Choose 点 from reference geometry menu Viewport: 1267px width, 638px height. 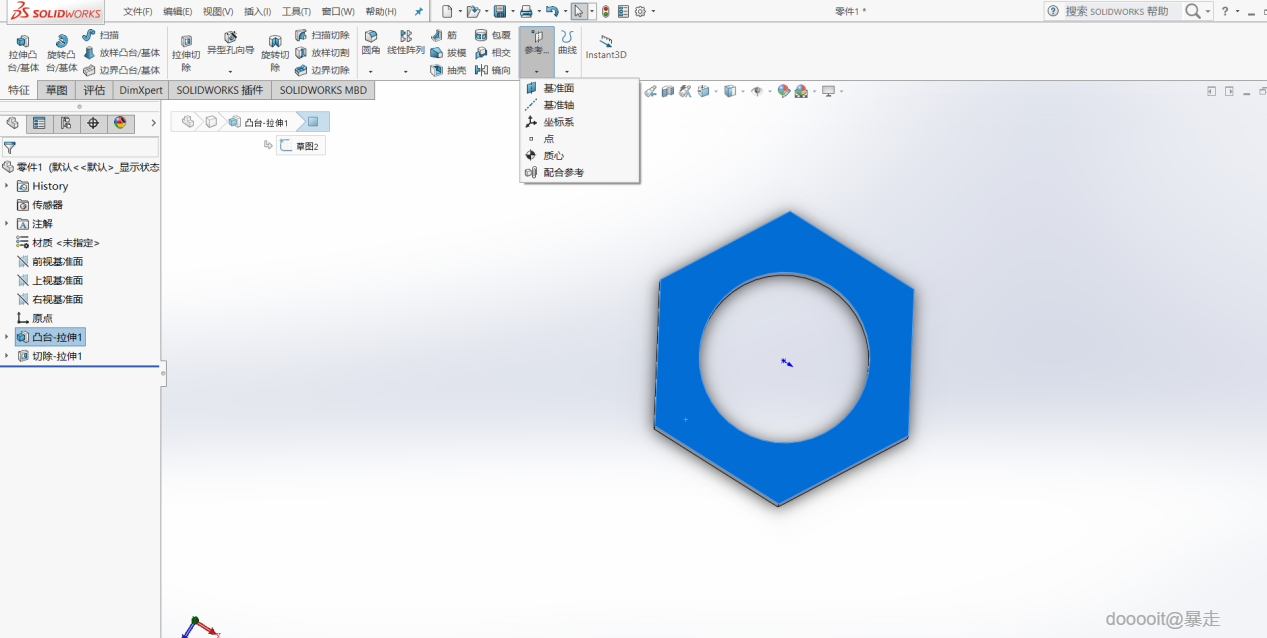(x=580, y=139)
